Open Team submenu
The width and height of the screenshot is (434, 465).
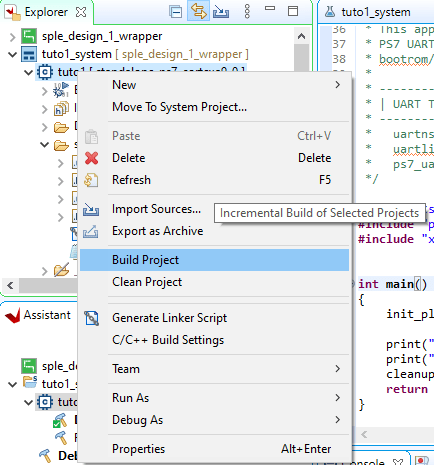(x=214, y=369)
